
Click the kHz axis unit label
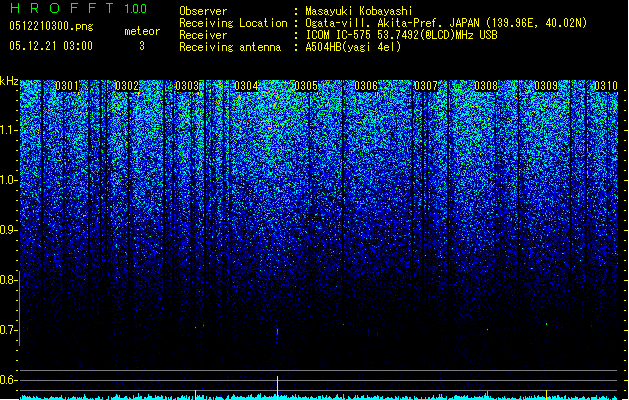click(x=9, y=81)
